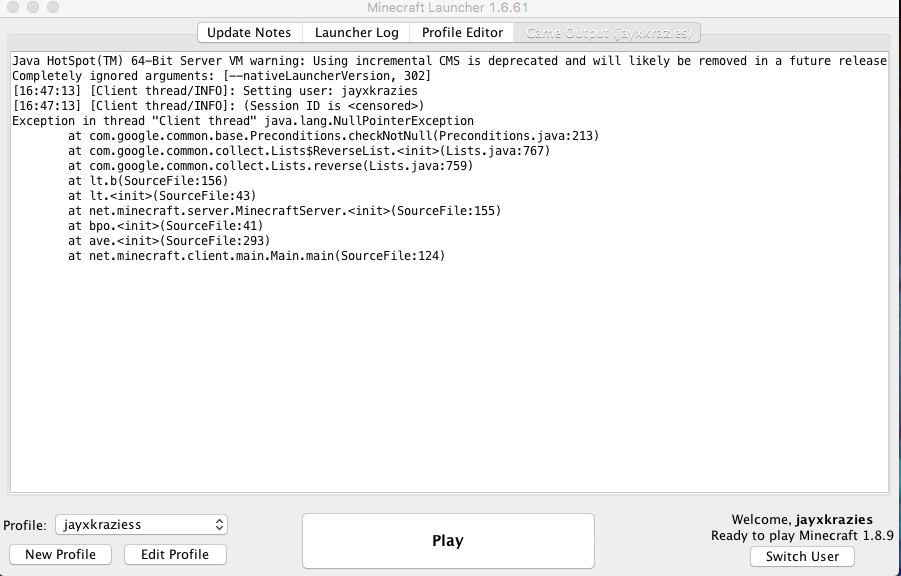The image size is (901, 576).
Task: Click the 'Ready to play Minecraft 1.8.9' text
Action: [802, 536]
